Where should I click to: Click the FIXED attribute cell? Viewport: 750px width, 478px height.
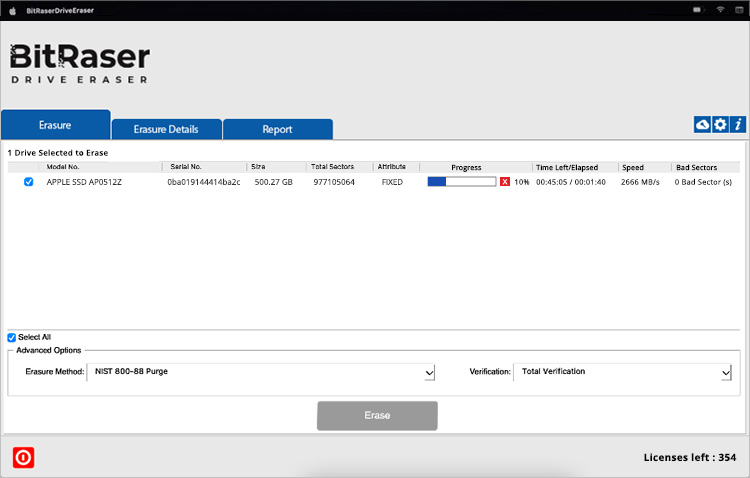(x=392, y=182)
